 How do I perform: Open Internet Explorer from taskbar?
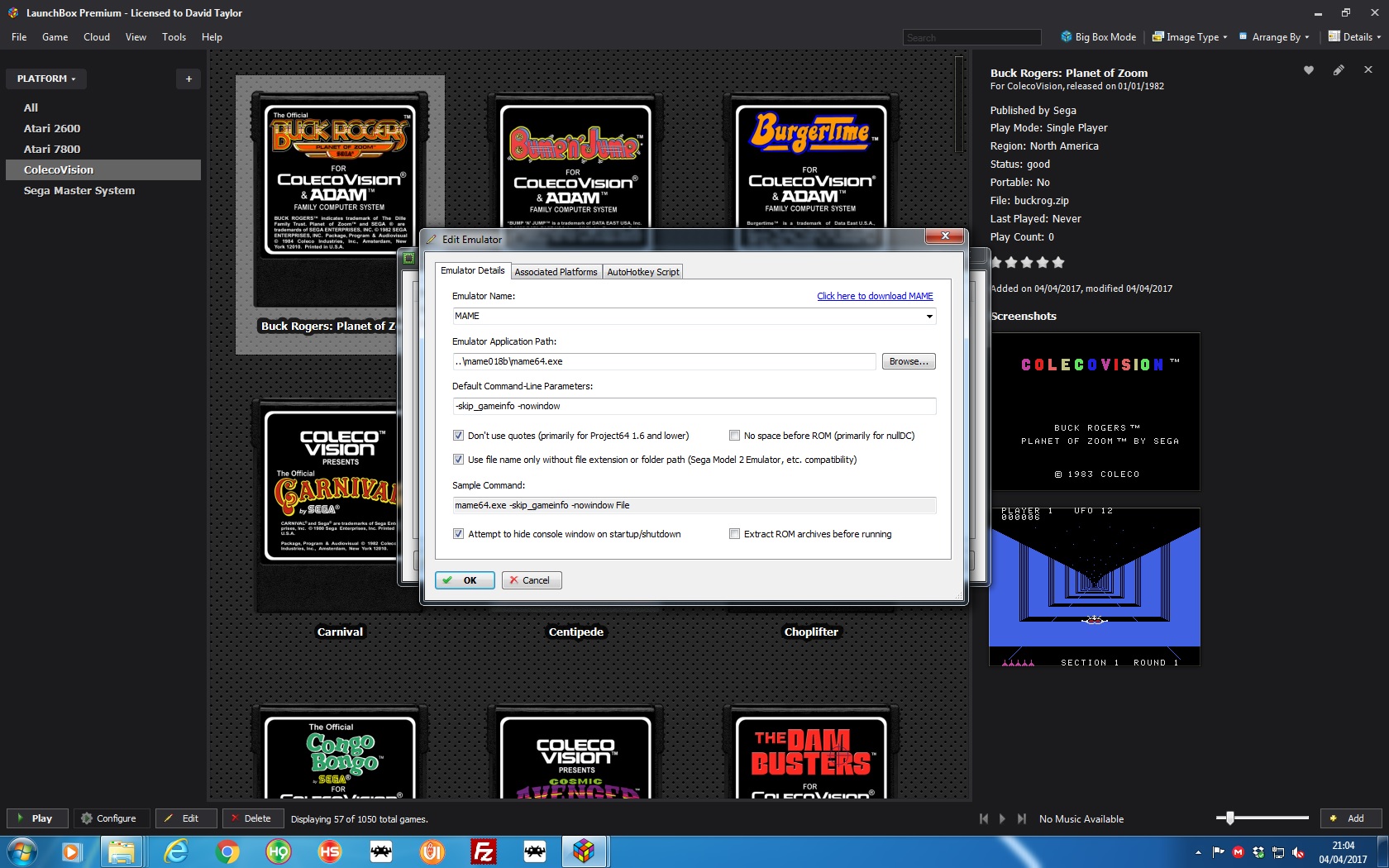176,851
